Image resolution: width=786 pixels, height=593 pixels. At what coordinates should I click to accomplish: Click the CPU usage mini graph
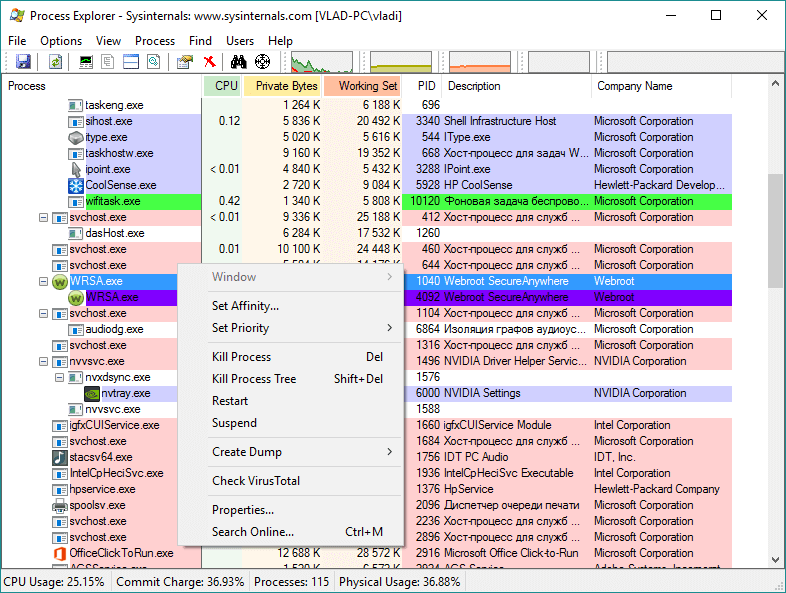[x=322, y=62]
